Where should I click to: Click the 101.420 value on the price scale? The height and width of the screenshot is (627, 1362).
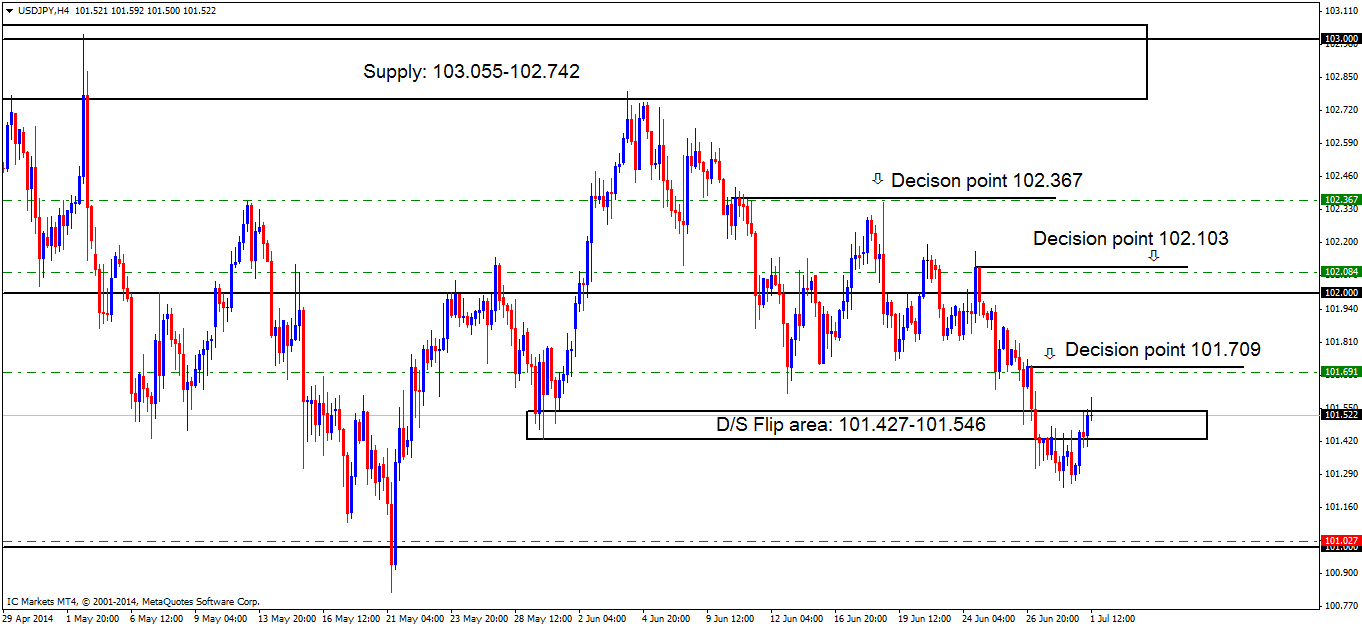click(1340, 440)
